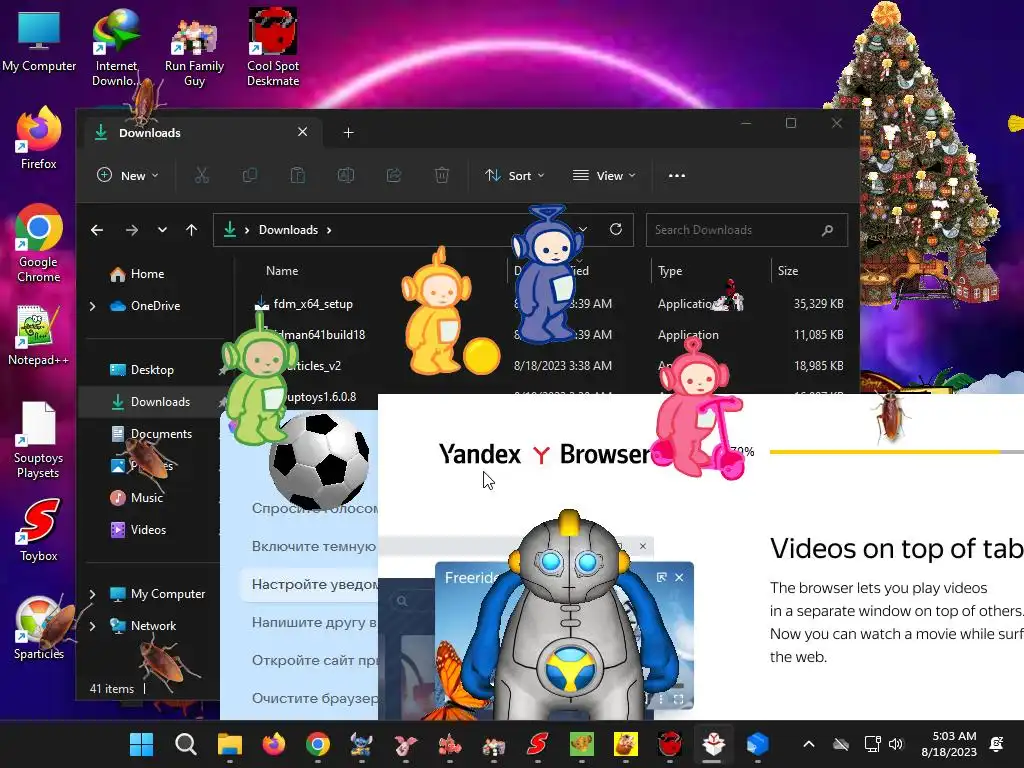Select Videos in navigation pane
Viewport: 1024px width, 768px height.
click(x=138, y=530)
